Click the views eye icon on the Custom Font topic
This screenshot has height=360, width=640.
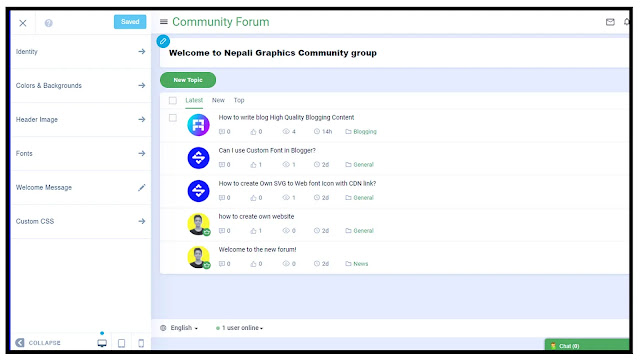286,164
